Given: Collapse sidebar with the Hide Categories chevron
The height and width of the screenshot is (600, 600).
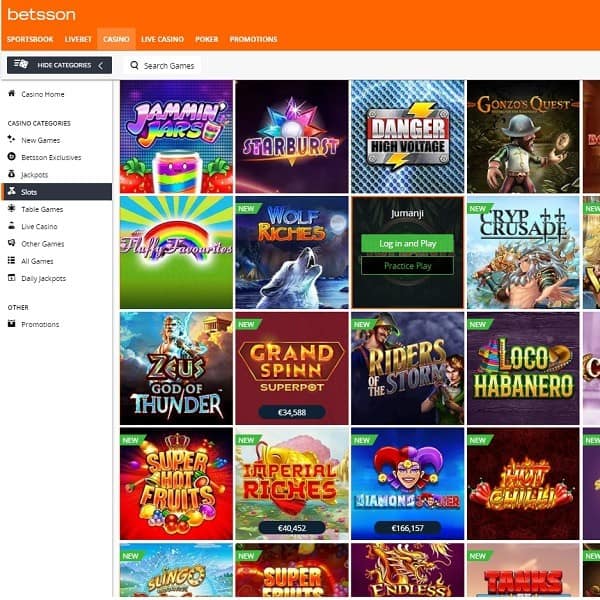Looking at the screenshot, I should (101, 65).
